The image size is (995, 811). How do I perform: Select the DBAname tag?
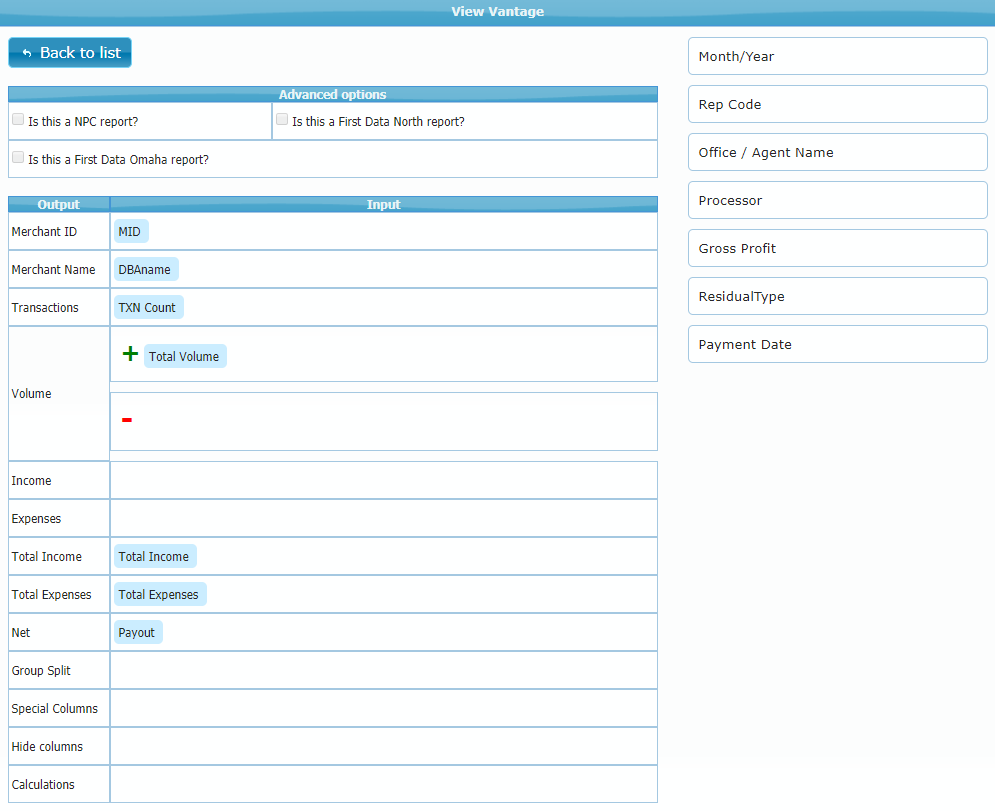click(x=145, y=269)
